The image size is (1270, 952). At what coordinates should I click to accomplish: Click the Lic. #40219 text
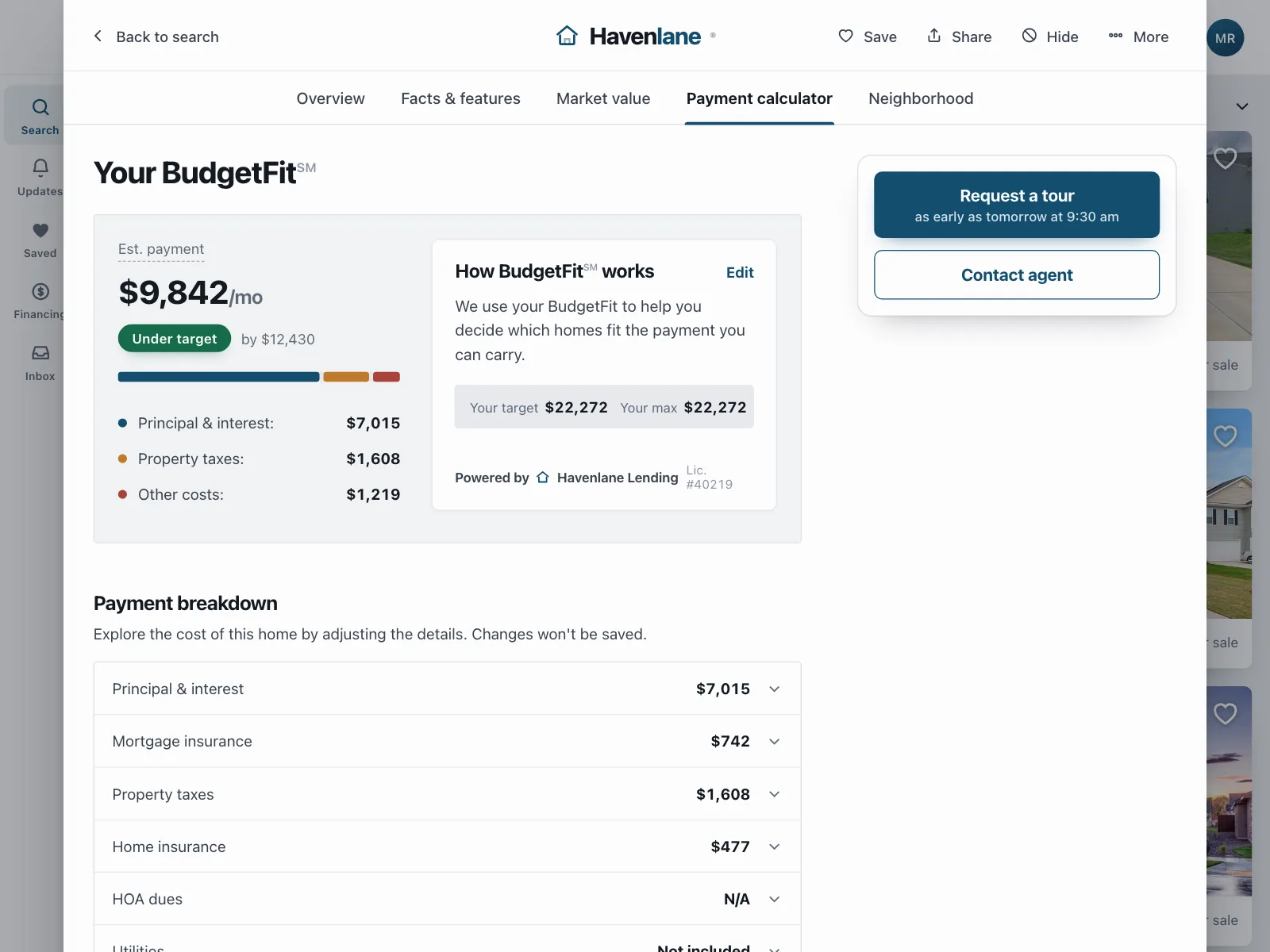click(x=710, y=478)
